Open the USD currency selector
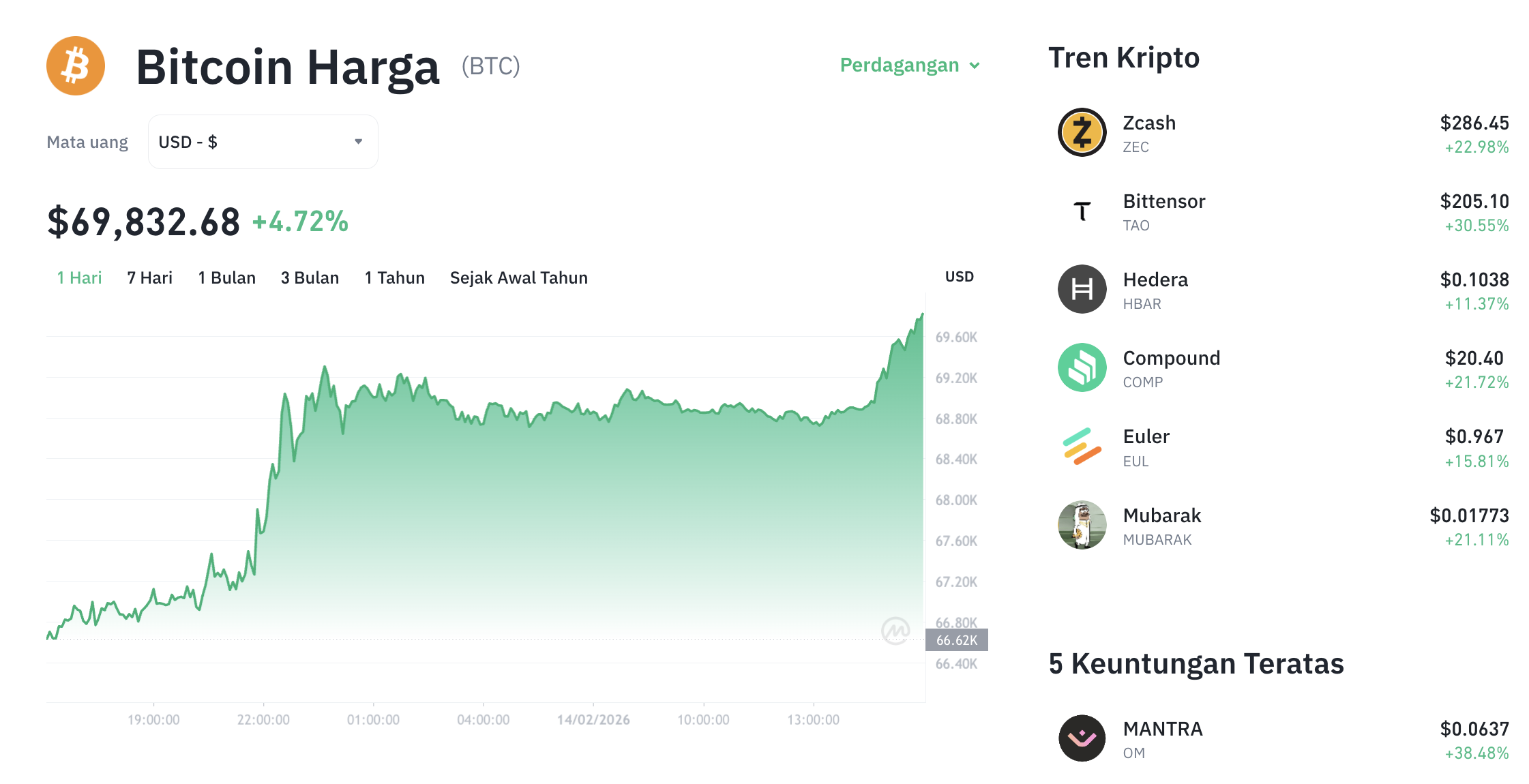The image size is (1529, 784). click(263, 141)
